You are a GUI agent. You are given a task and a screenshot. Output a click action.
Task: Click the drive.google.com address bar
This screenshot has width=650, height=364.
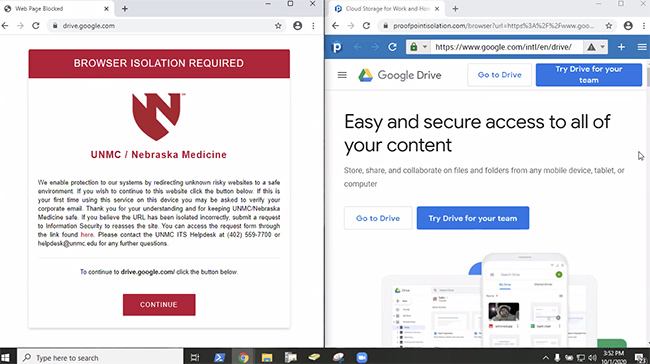(166, 26)
